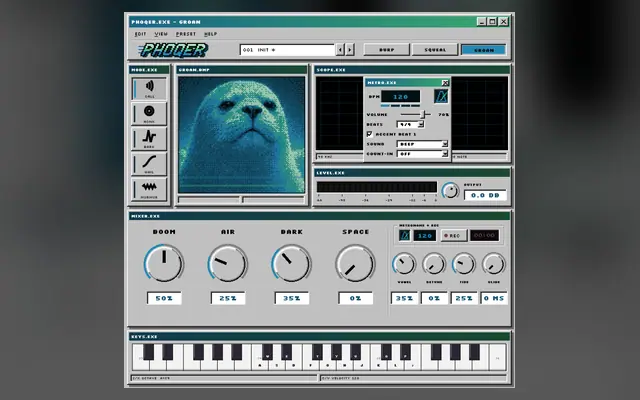Image resolution: width=640 pixels, height=400 pixels.
Task: Click the Vowel small knob
Action: click(404, 264)
